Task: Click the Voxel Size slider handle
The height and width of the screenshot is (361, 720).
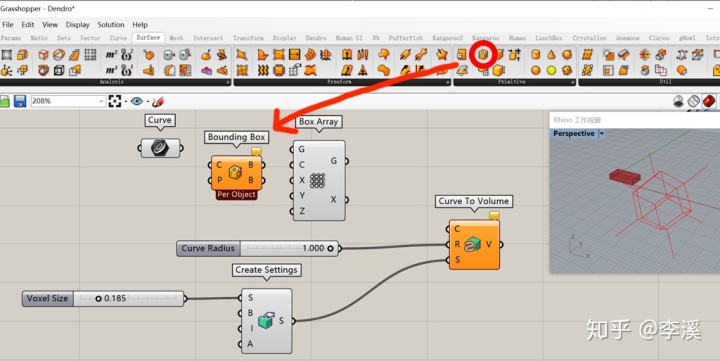Action: click(98, 299)
